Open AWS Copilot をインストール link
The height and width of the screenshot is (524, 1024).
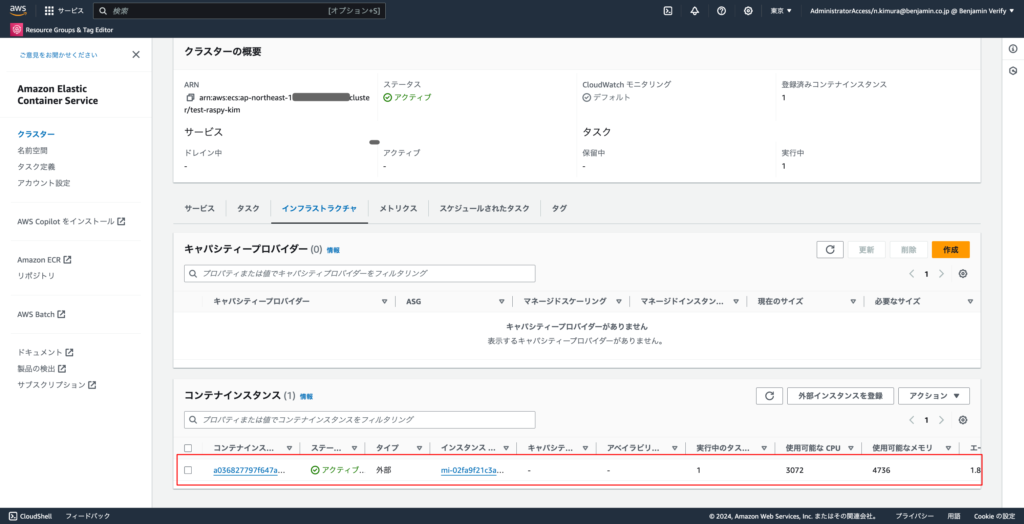point(71,221)
